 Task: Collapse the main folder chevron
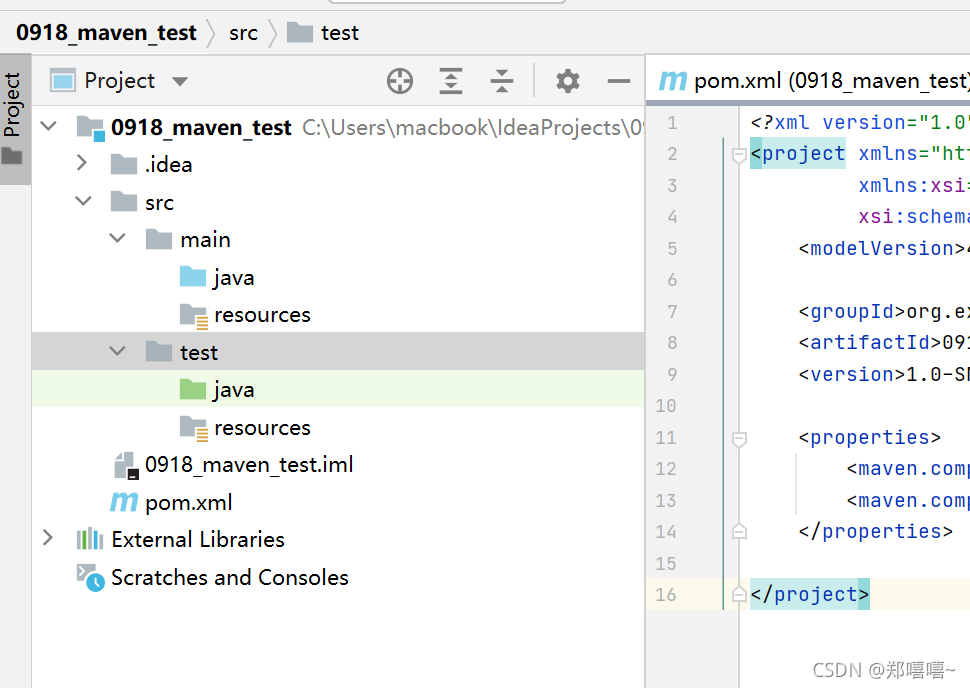(x=118, y=239)
